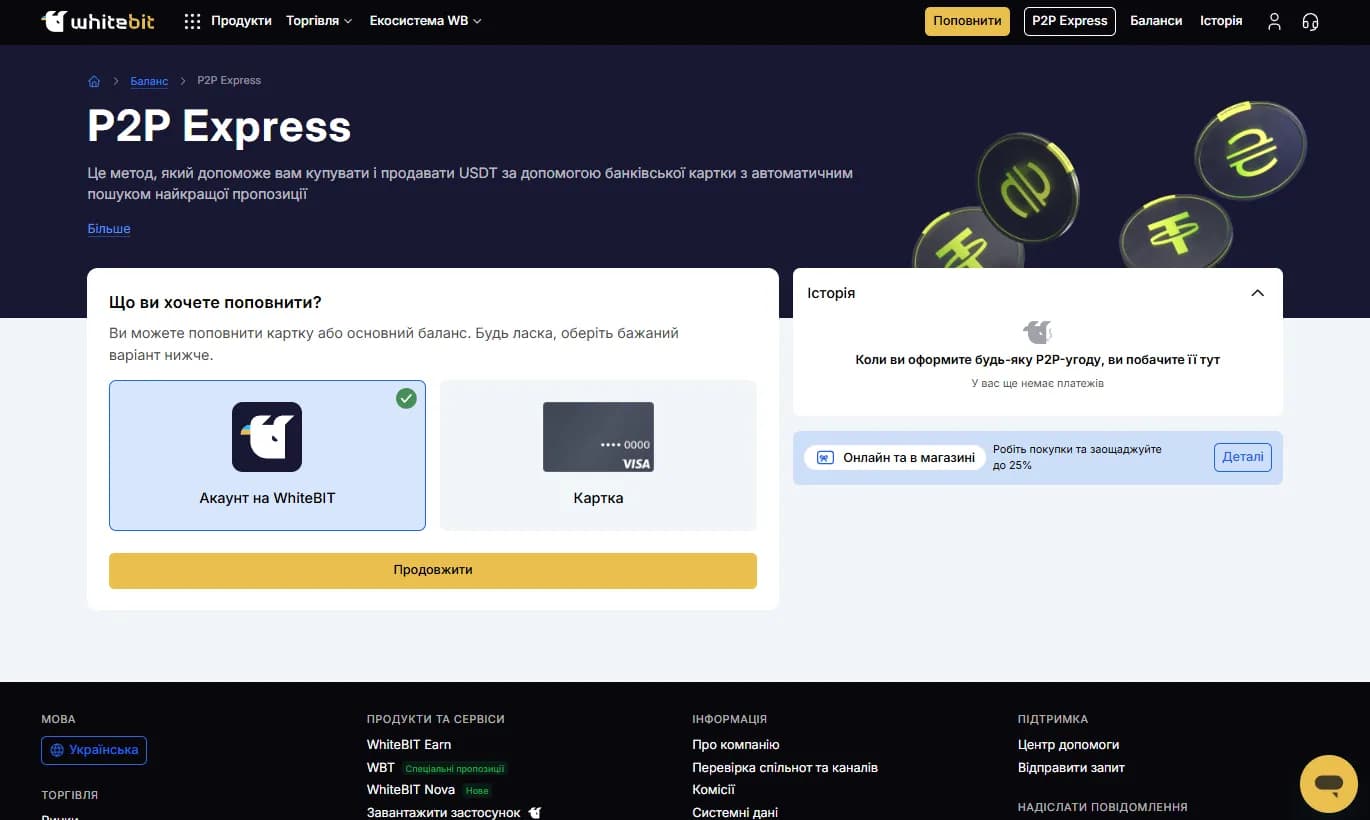
Task: Open Історія in the top navigation
Action: point(1221,21)
